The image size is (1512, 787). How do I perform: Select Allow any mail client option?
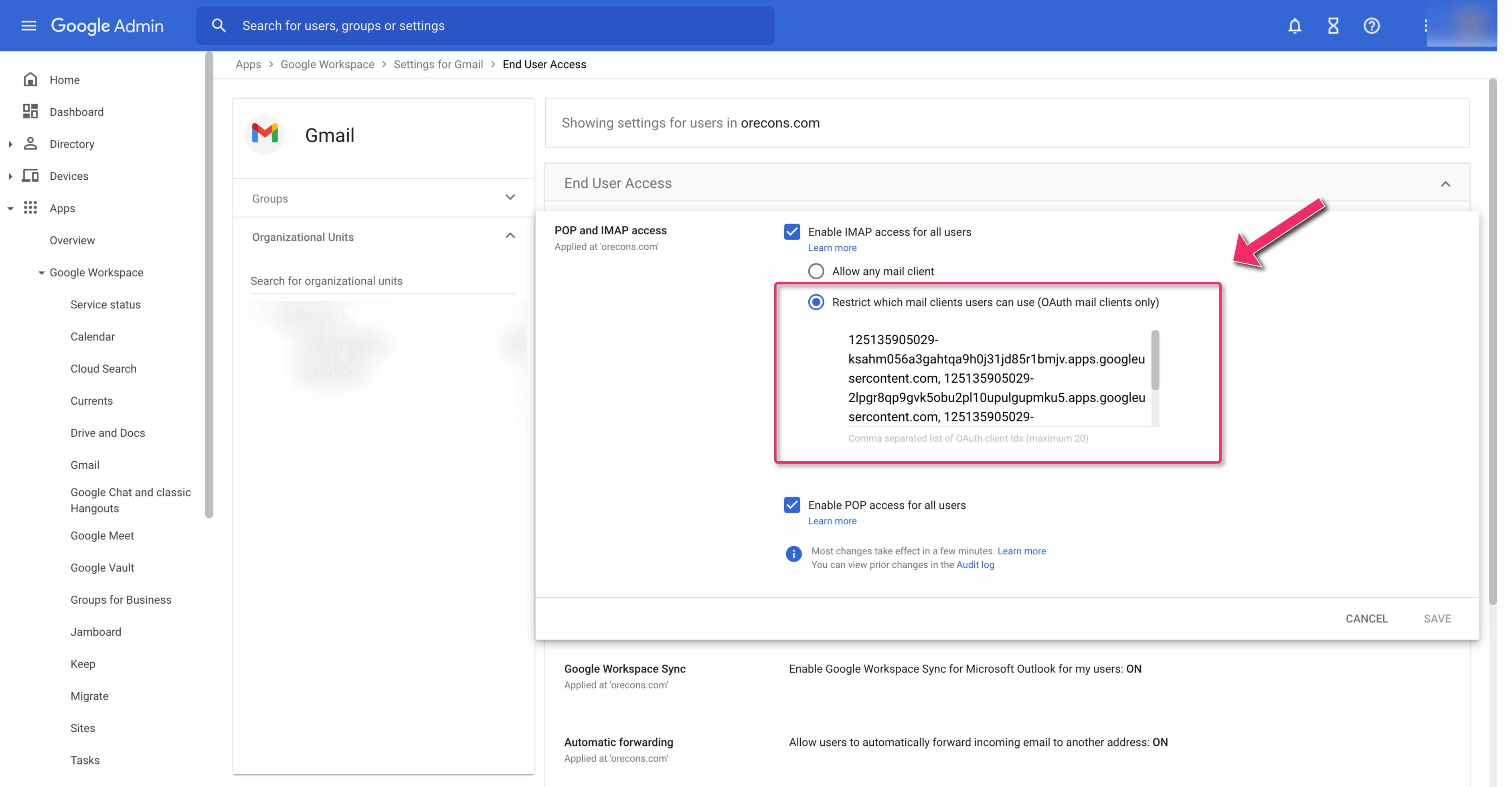(x=816, y=271)
